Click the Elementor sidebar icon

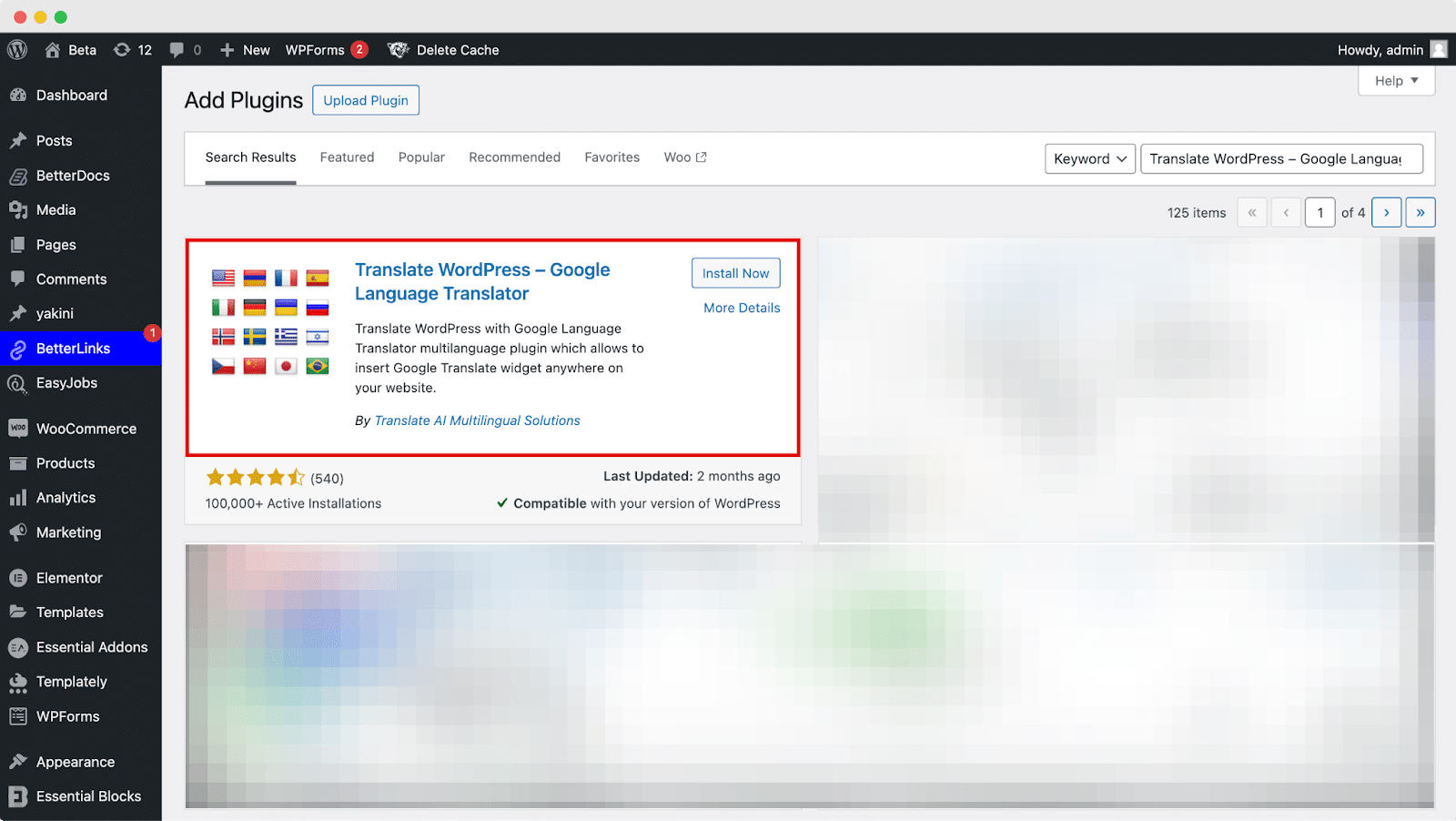18,578
